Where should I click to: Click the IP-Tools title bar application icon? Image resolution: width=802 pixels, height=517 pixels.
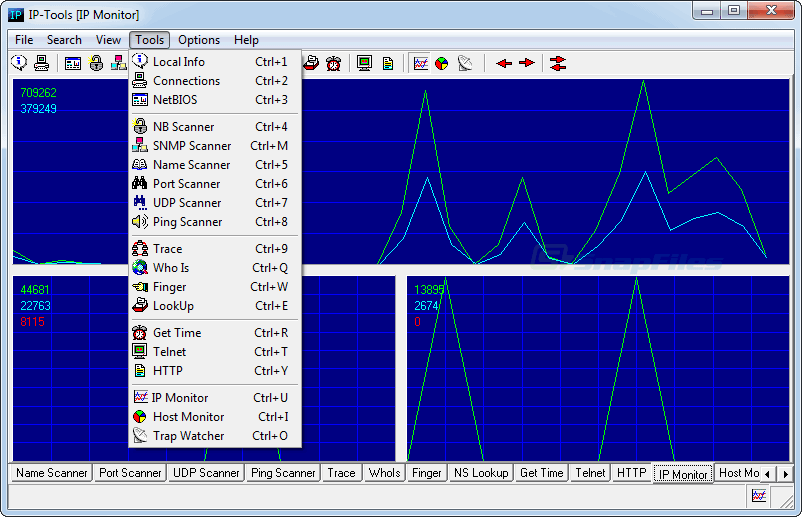click(x=16, y=15)
